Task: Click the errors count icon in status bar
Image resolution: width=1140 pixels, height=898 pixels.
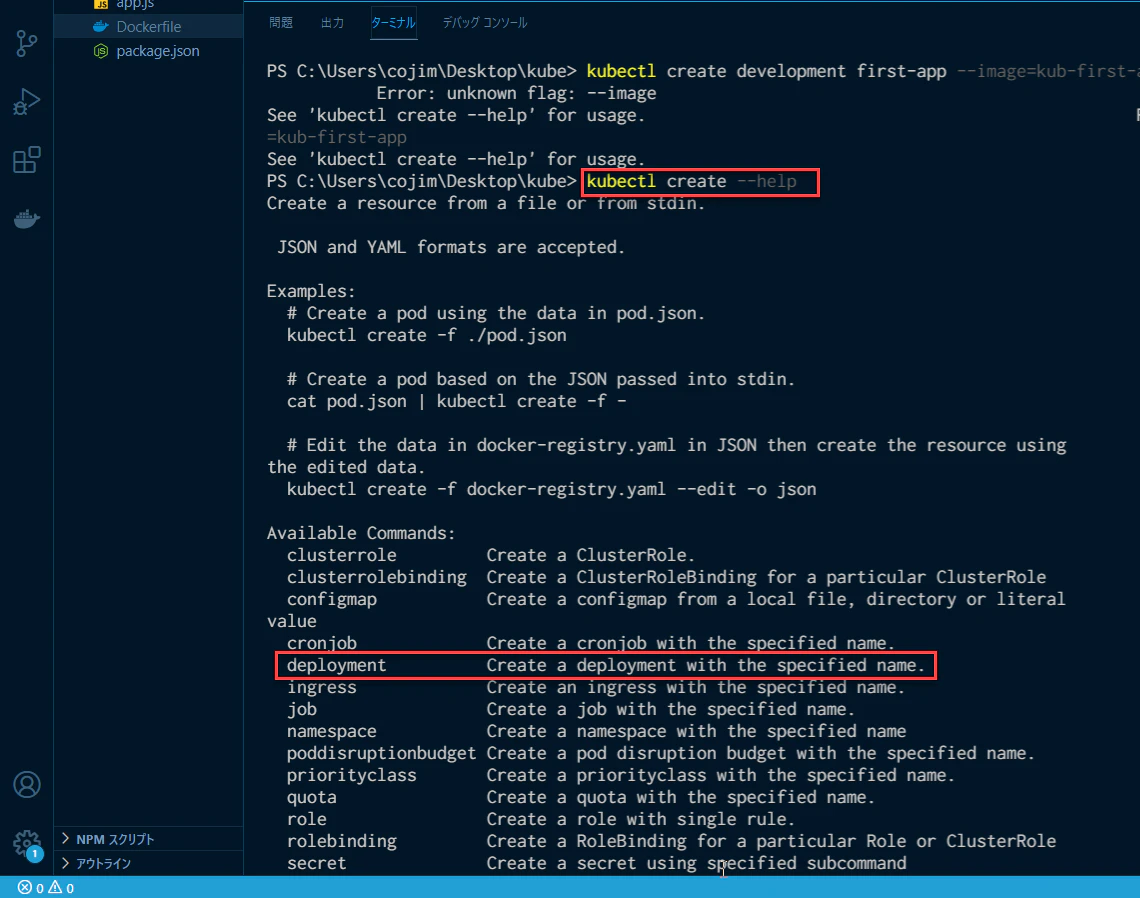Action: [x=25, y=887]
